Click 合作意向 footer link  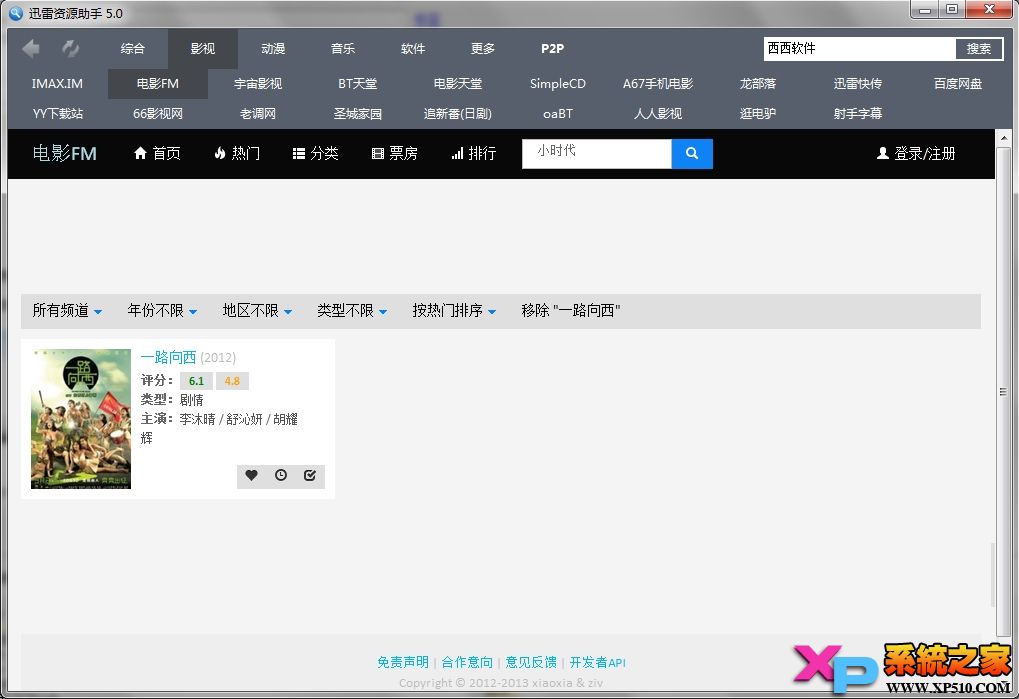click(467, 662)
